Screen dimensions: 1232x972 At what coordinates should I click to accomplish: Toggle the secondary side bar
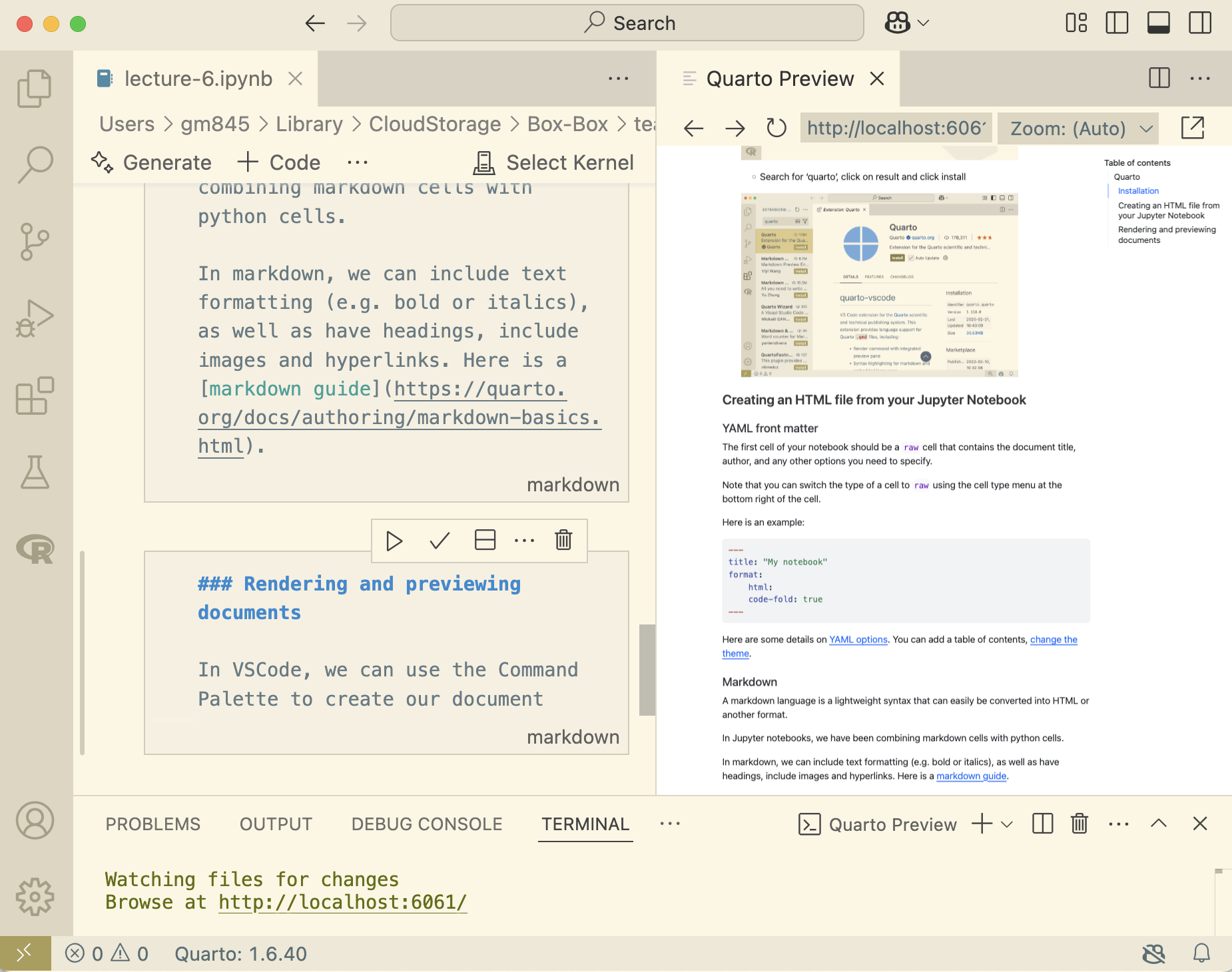click(1200, 23)
